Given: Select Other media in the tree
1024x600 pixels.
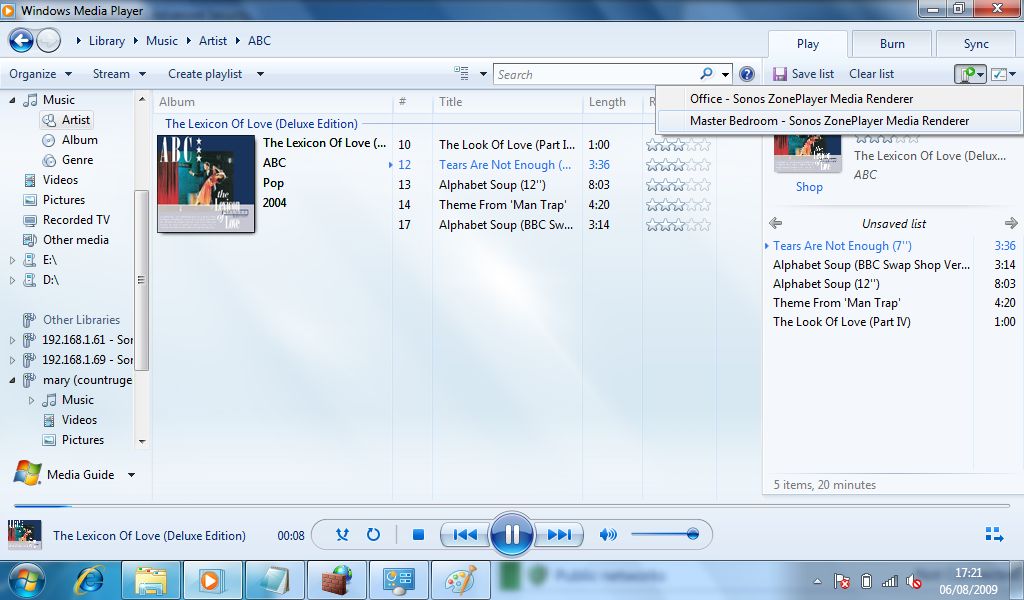Looking at the screenshot, I should tap(76, 240).
